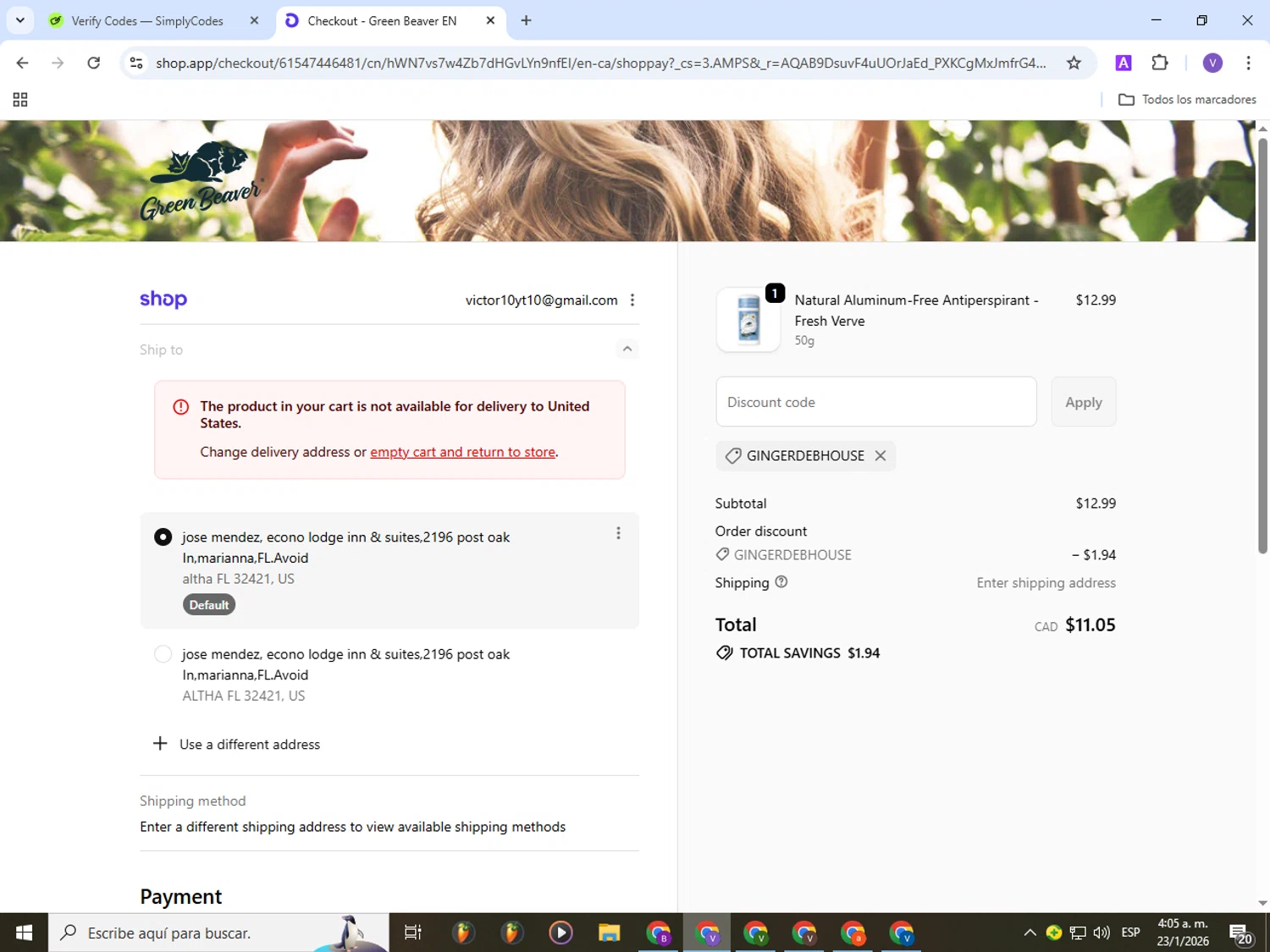This screenshot has height=952, width=1270.
Task: Open options menu for the default address
Action: point(618,533)
